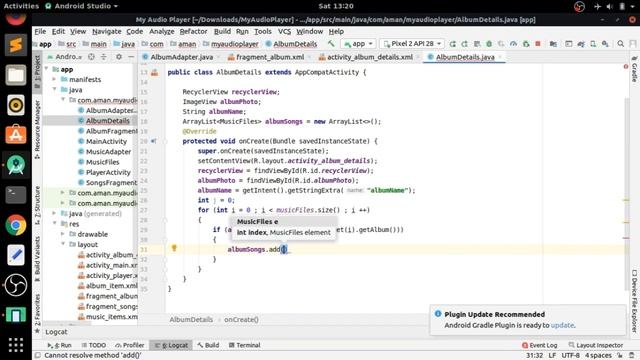Open the Pixel 2 API 28 device dropdown

click(x=412, y=44)
